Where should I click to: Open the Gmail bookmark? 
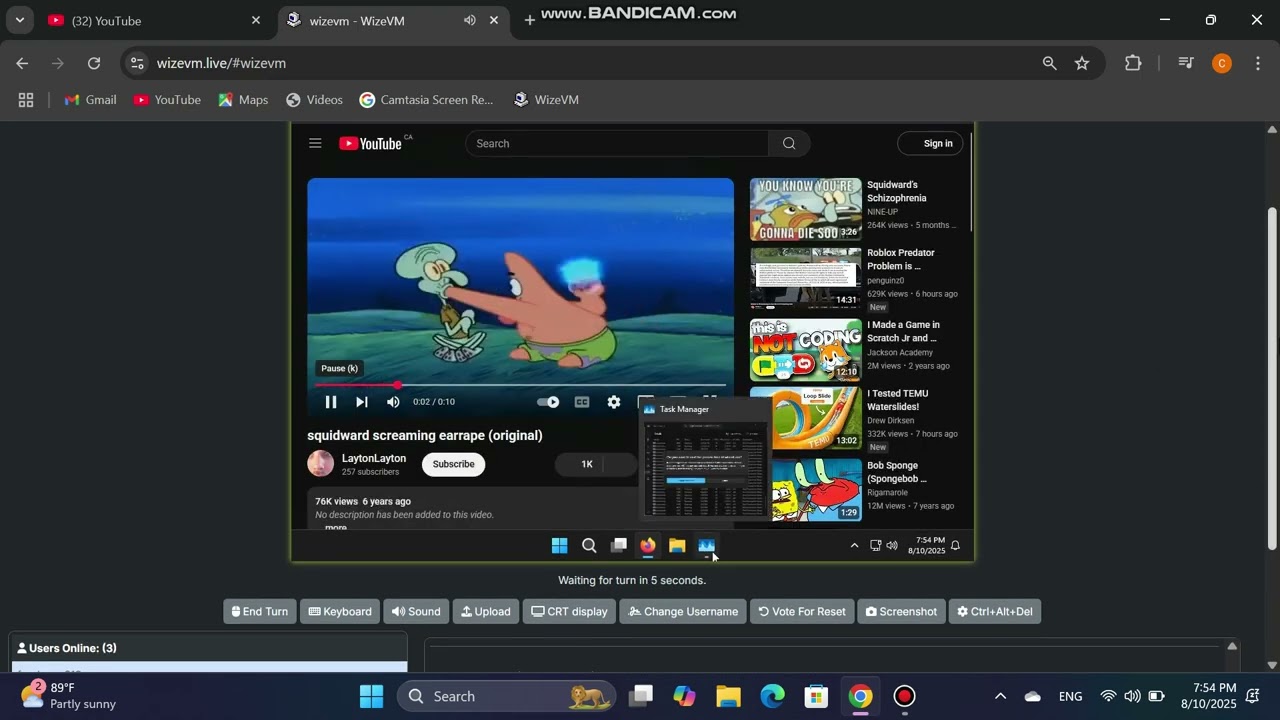tap(91, 100)
